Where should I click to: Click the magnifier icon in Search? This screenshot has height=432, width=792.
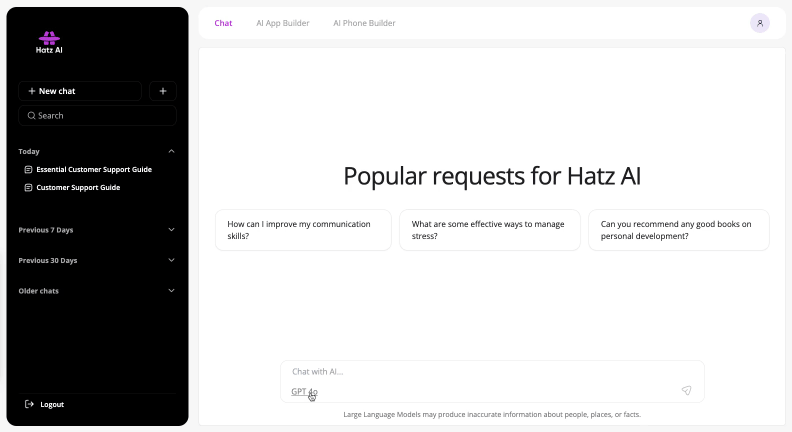point(31,116)
